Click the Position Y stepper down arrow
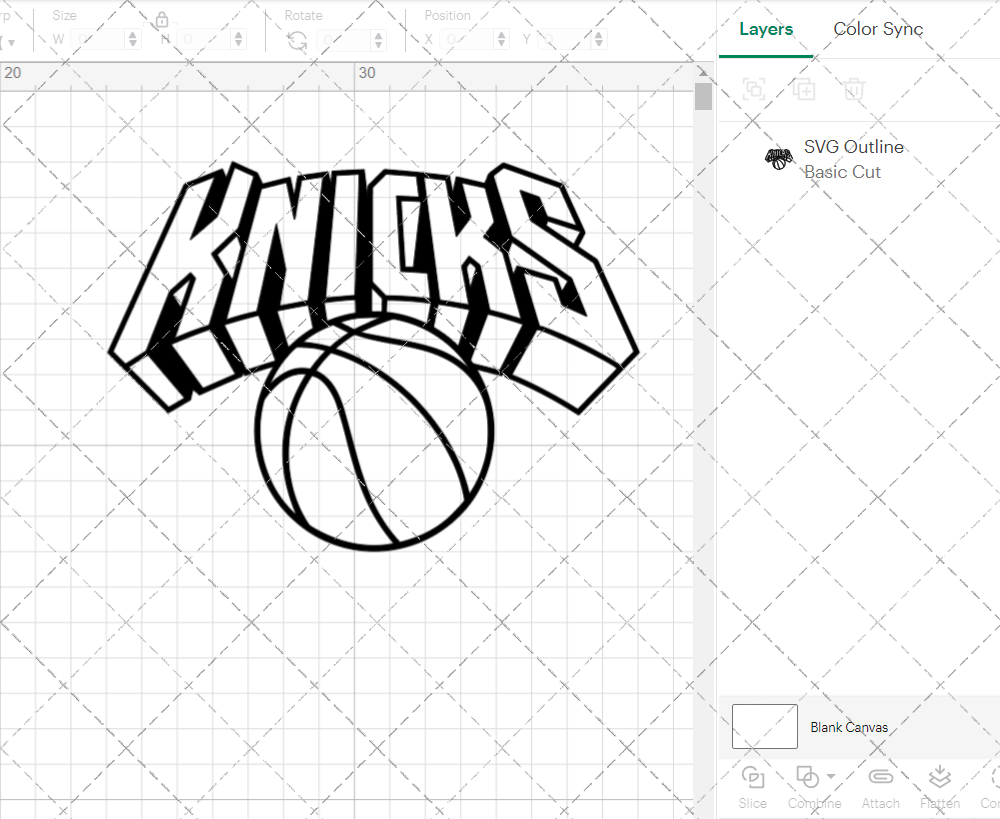The image size is (1000, 819). 598,44
